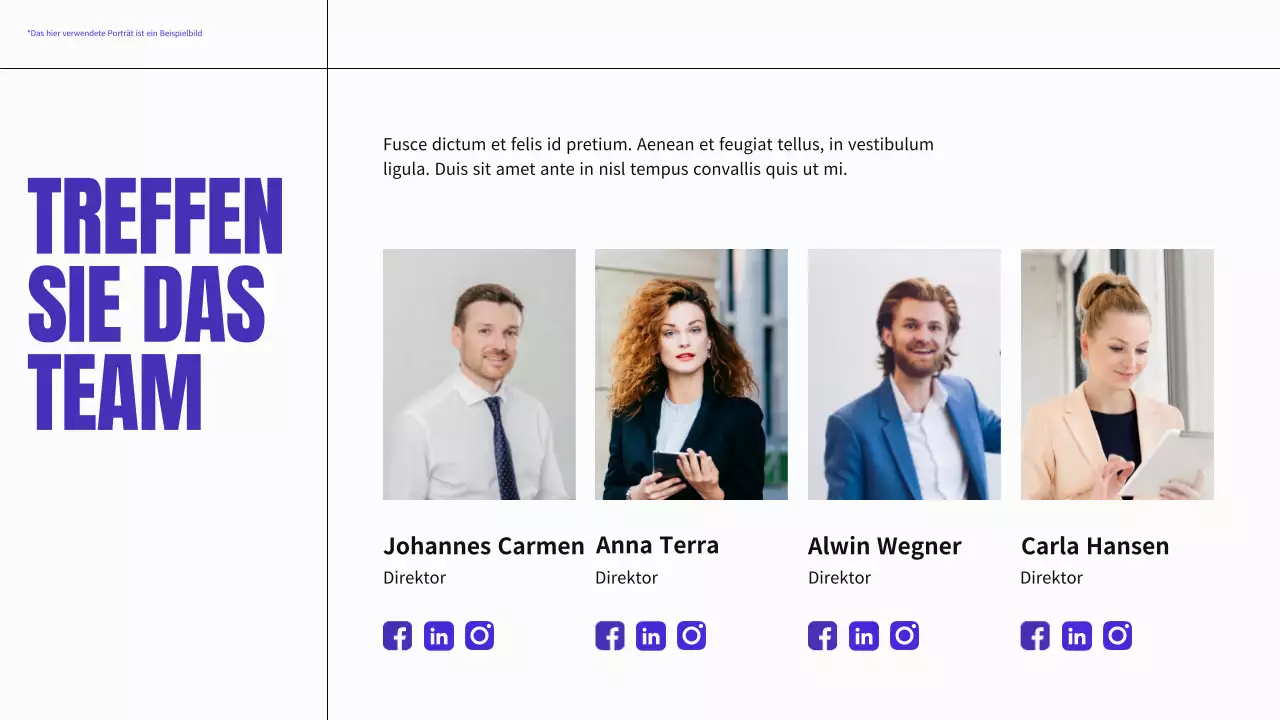The width and height of the screenshot is (1280, 720).
Task: Click Carla Hansen's LinkedIn icon
Action: point(1077,636)
